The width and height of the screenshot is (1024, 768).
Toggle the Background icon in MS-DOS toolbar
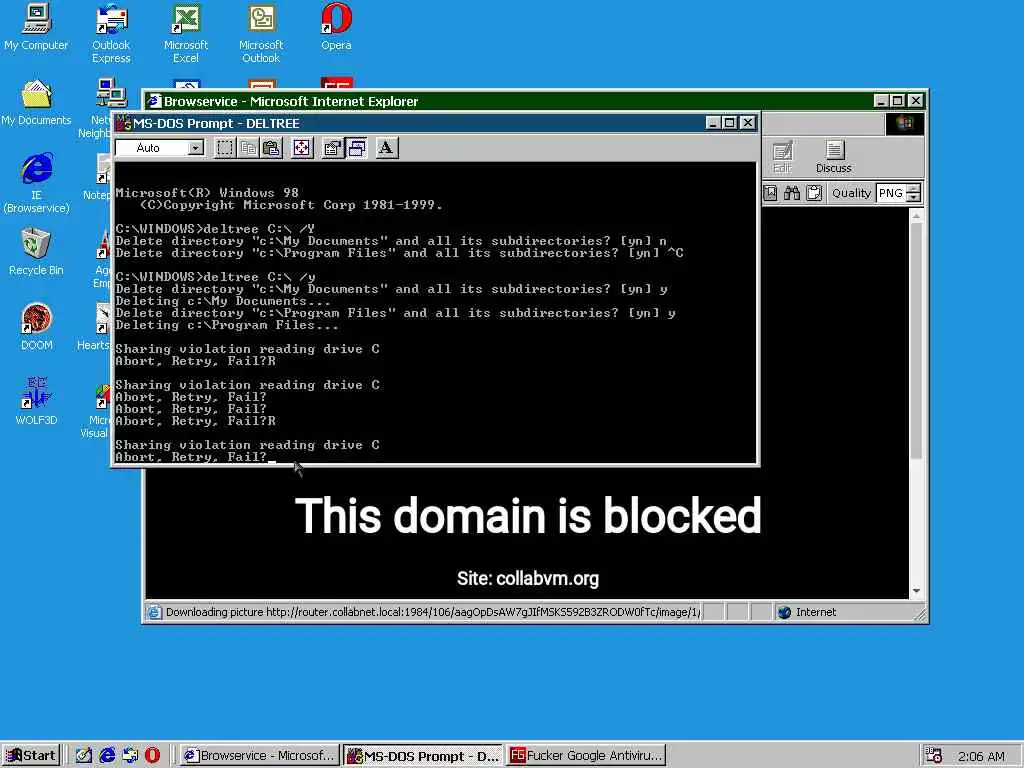coord(356,148)
